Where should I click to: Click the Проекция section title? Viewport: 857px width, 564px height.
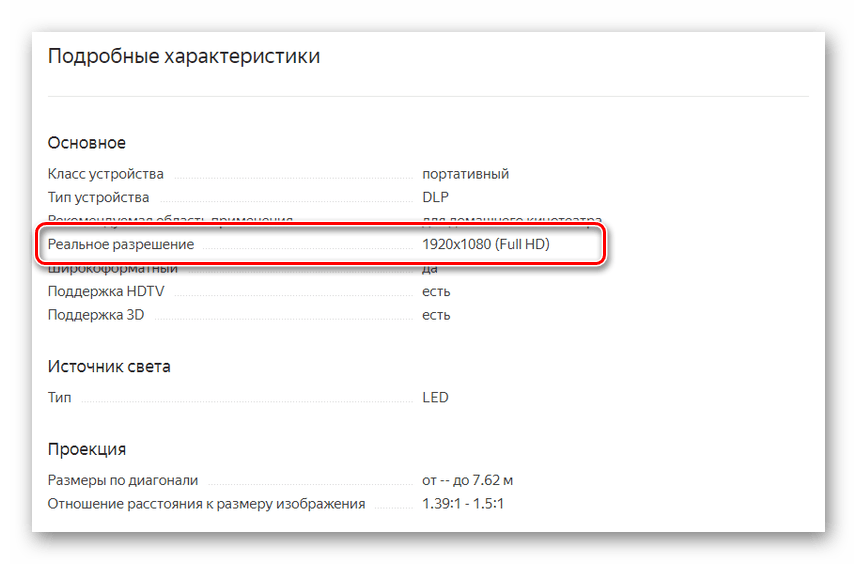87,449
